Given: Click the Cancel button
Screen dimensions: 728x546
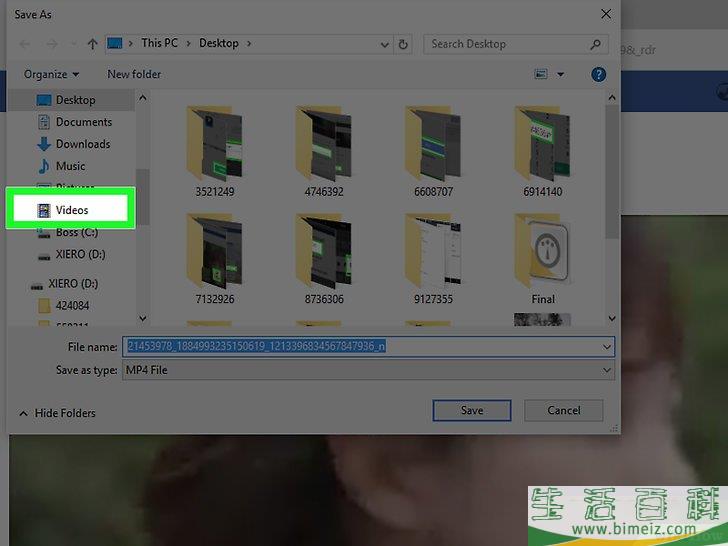Looking at the screenshot, I should [x=564, y=410].
